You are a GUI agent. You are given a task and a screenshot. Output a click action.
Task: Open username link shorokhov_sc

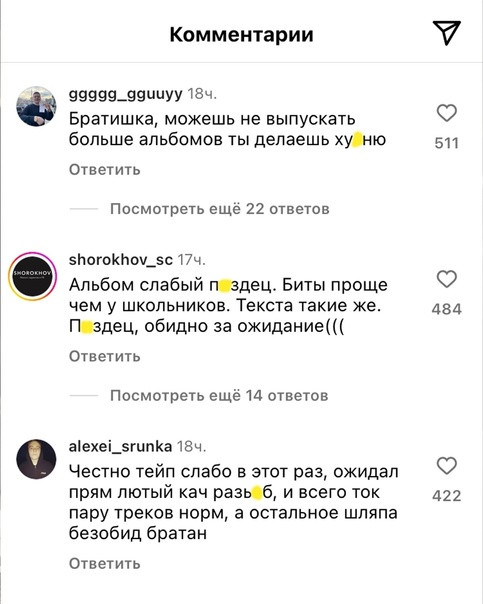pos(121,260)
